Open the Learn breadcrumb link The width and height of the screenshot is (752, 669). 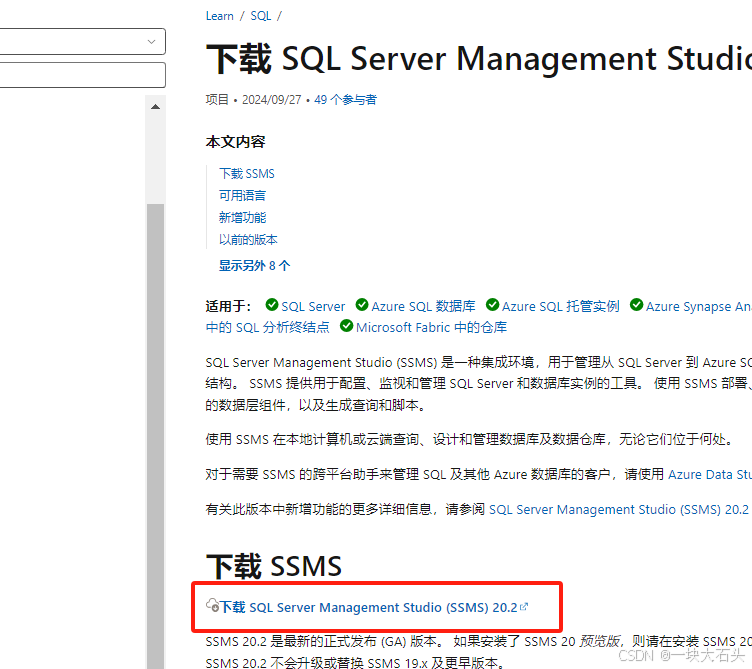coord(219,16)
